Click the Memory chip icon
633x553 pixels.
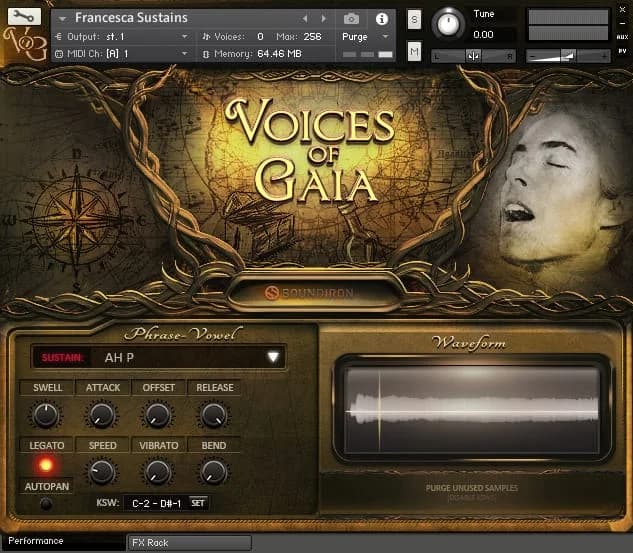[206, 54]
